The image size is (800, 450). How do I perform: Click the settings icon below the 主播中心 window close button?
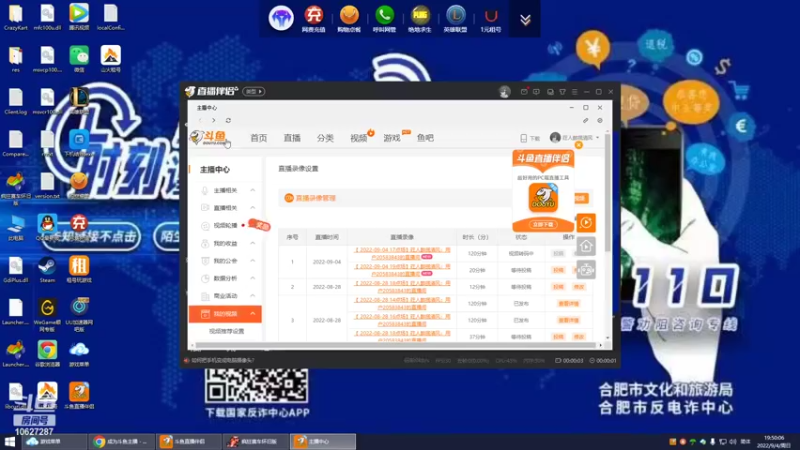(x=600, y=120)
